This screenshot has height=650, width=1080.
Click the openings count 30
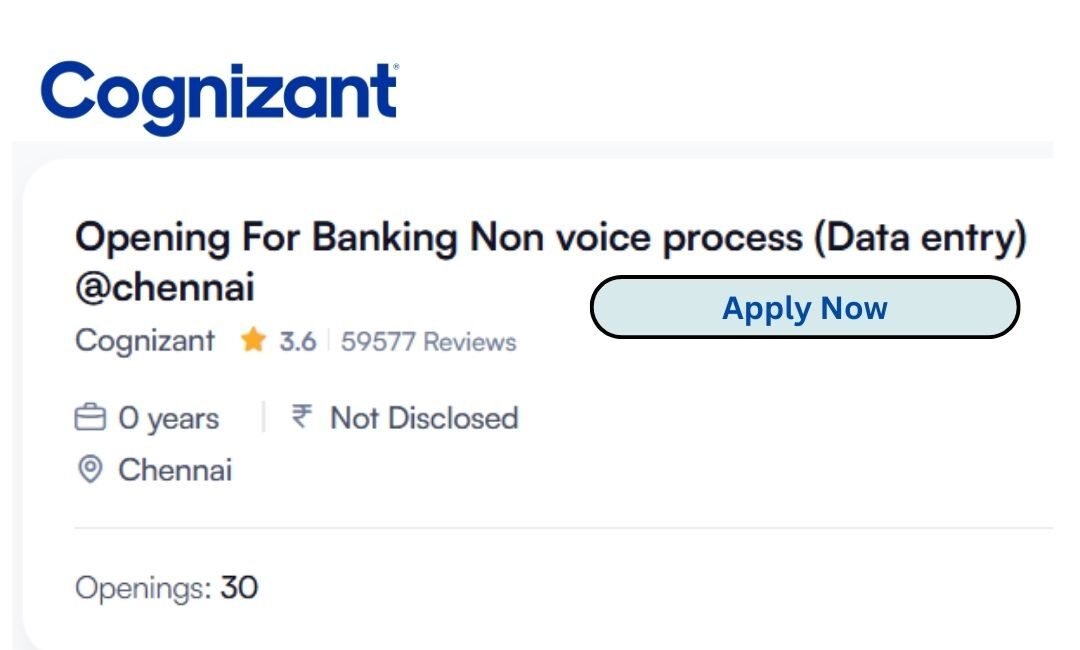(239, 587)
